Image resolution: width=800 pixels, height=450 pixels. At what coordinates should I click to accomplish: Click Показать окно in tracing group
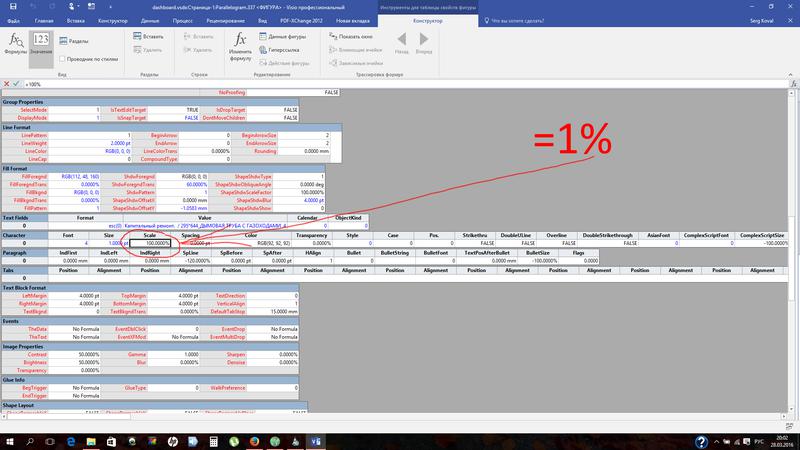tap(351, 36)
